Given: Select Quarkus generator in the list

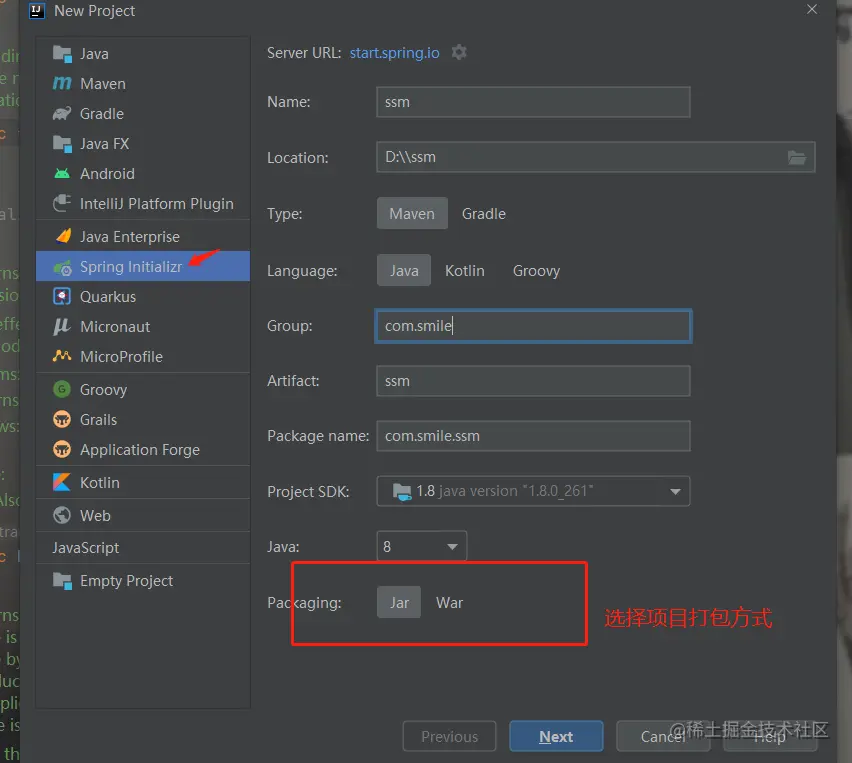Looking at the screenshot, I should [143, 297].
